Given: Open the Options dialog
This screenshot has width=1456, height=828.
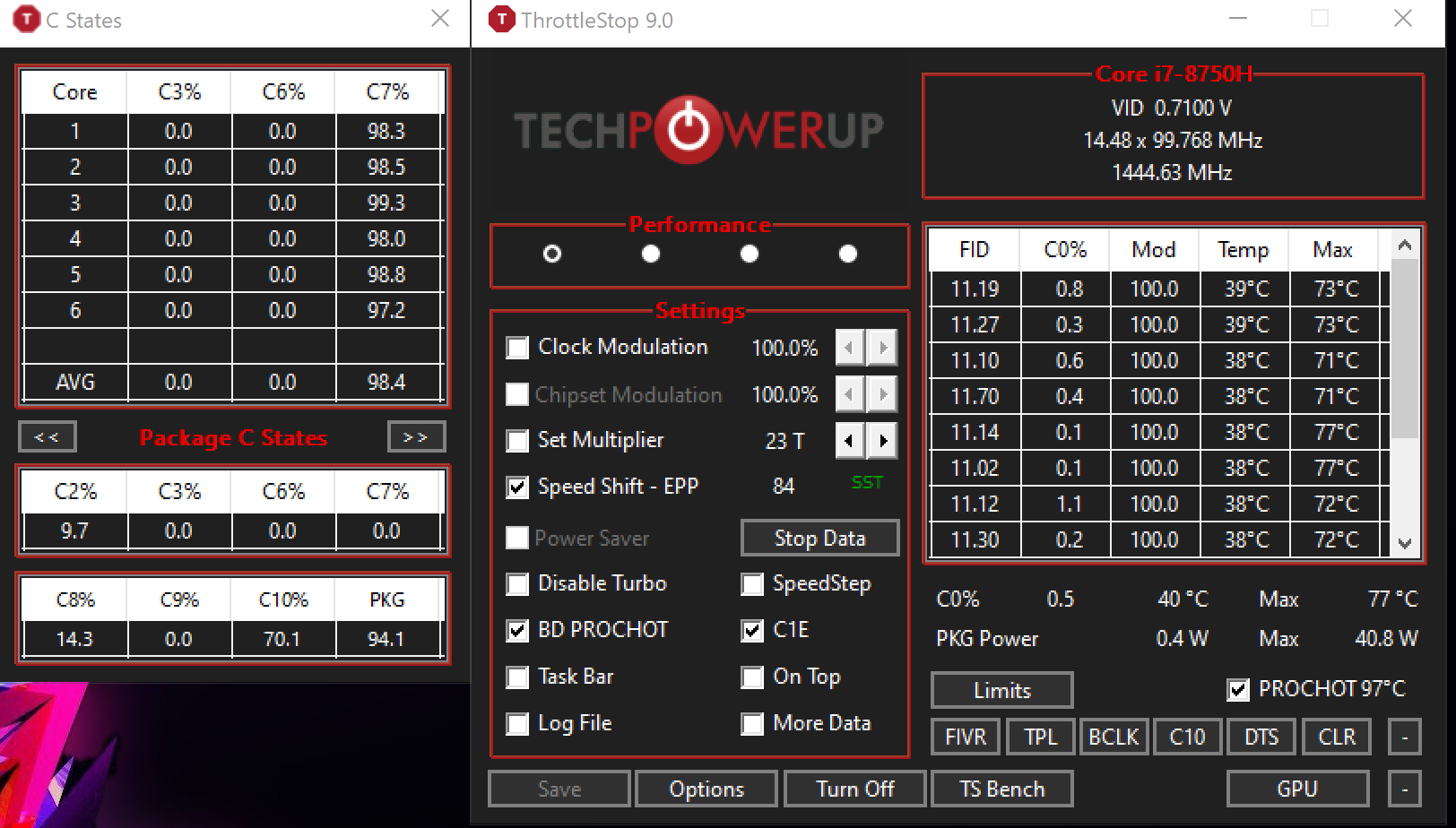Looking at the screenshot, I should (x=706, y=789).
